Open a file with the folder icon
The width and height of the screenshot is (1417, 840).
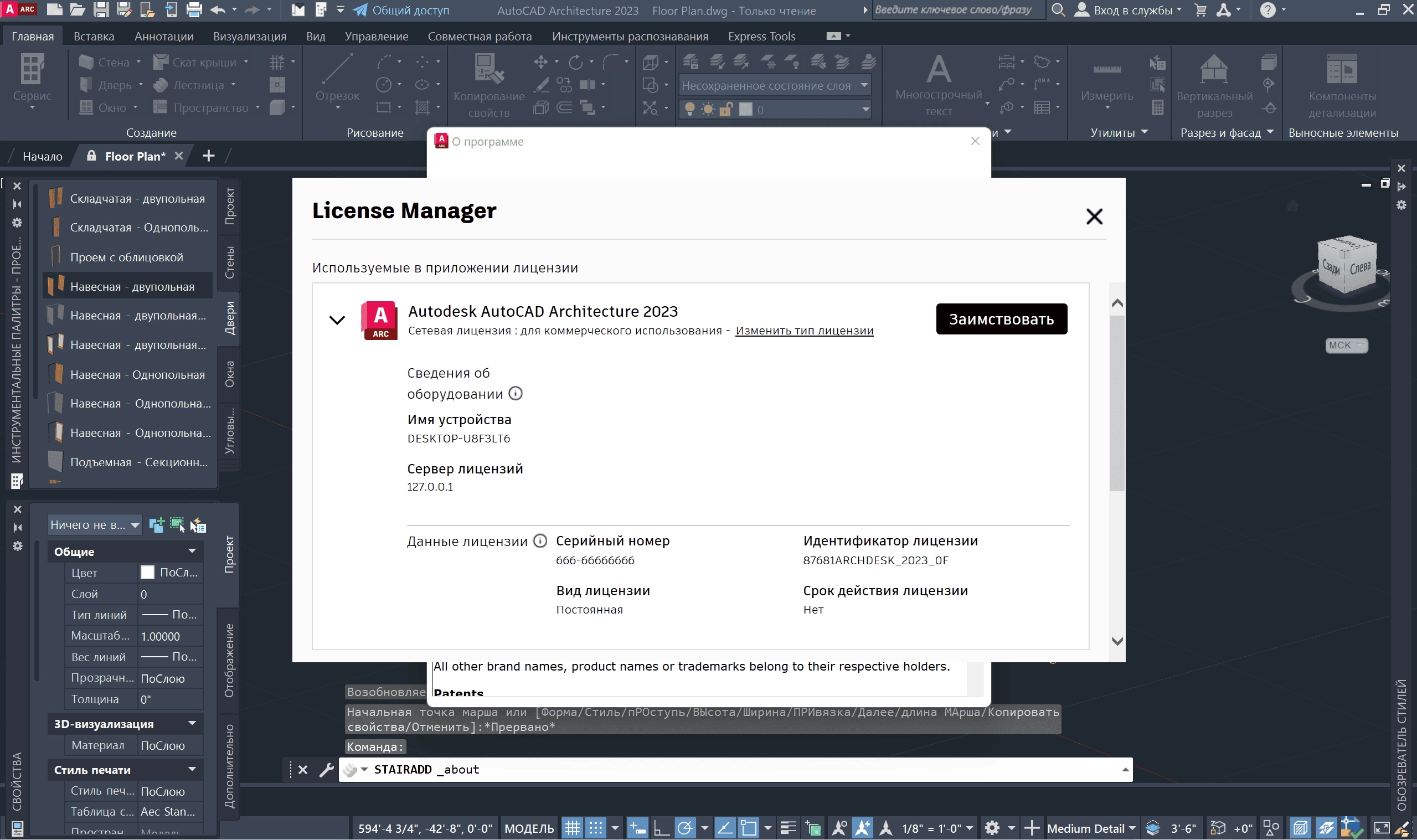(78, 9)
